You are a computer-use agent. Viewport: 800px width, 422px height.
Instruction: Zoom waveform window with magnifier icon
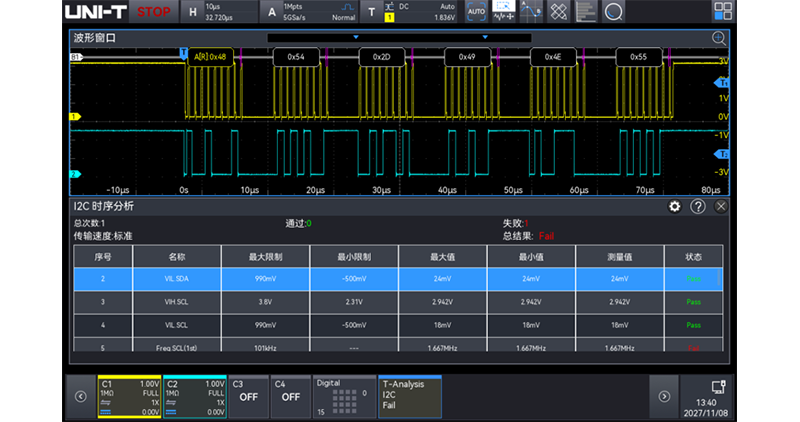tap(718, 38)
